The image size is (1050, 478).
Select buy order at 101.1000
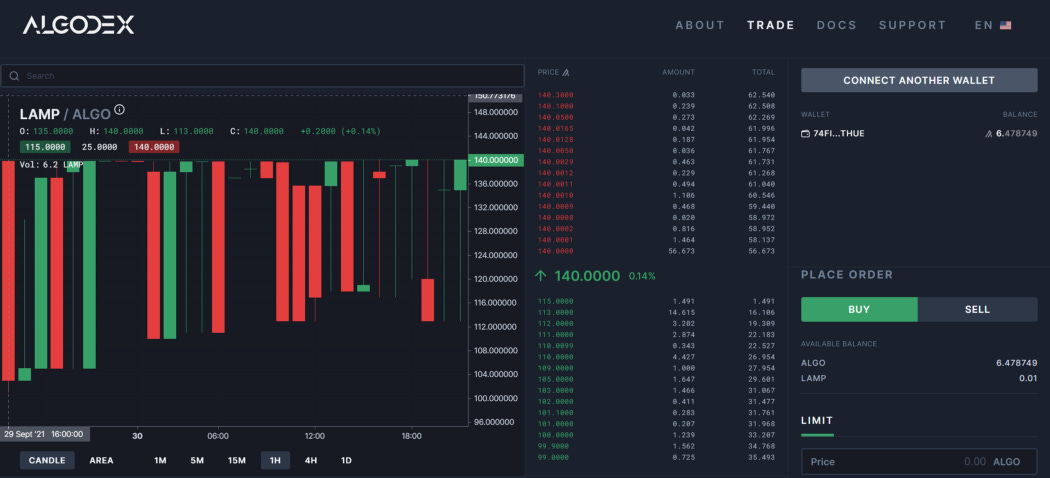[x=656, y=412]
